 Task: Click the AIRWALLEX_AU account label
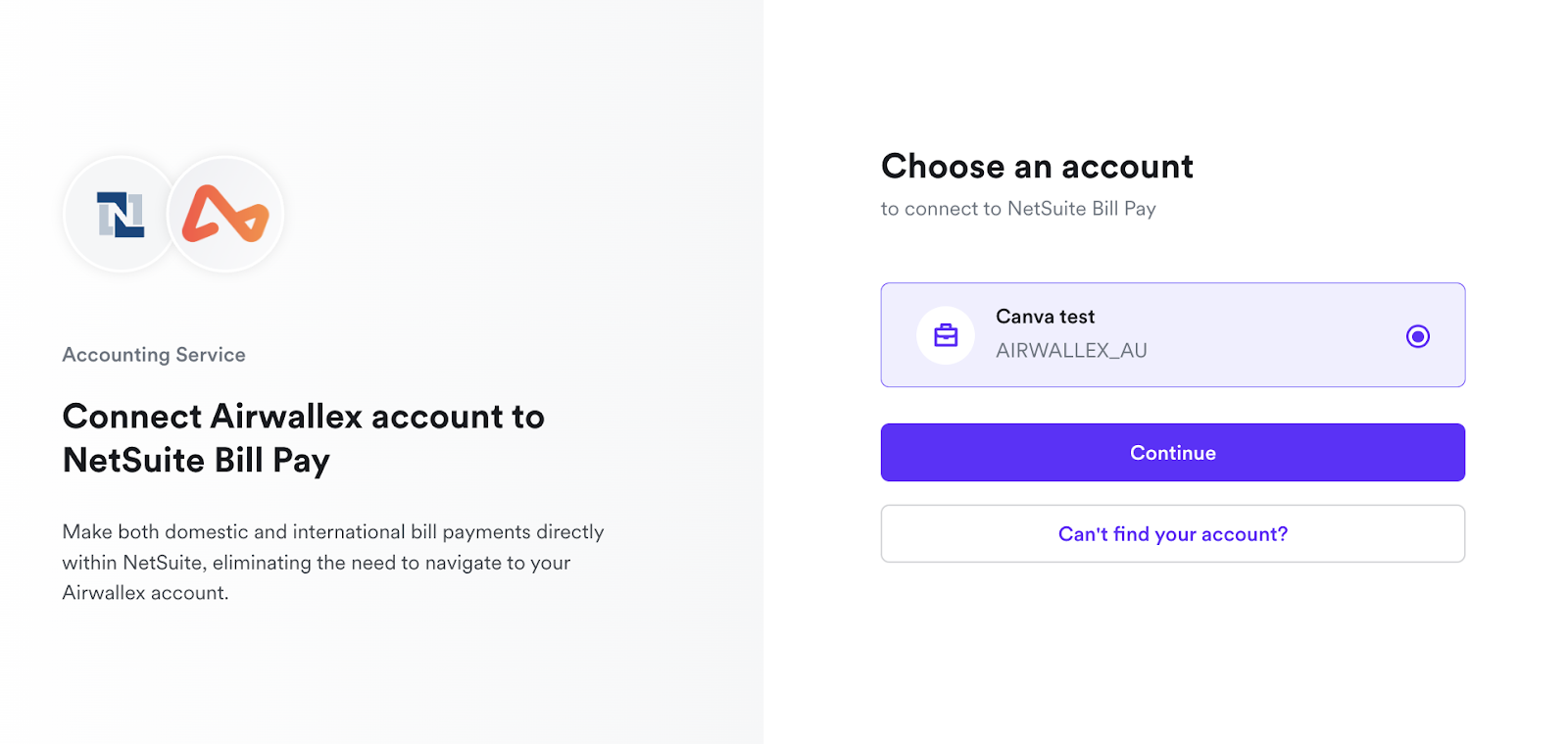[1071, 350]
